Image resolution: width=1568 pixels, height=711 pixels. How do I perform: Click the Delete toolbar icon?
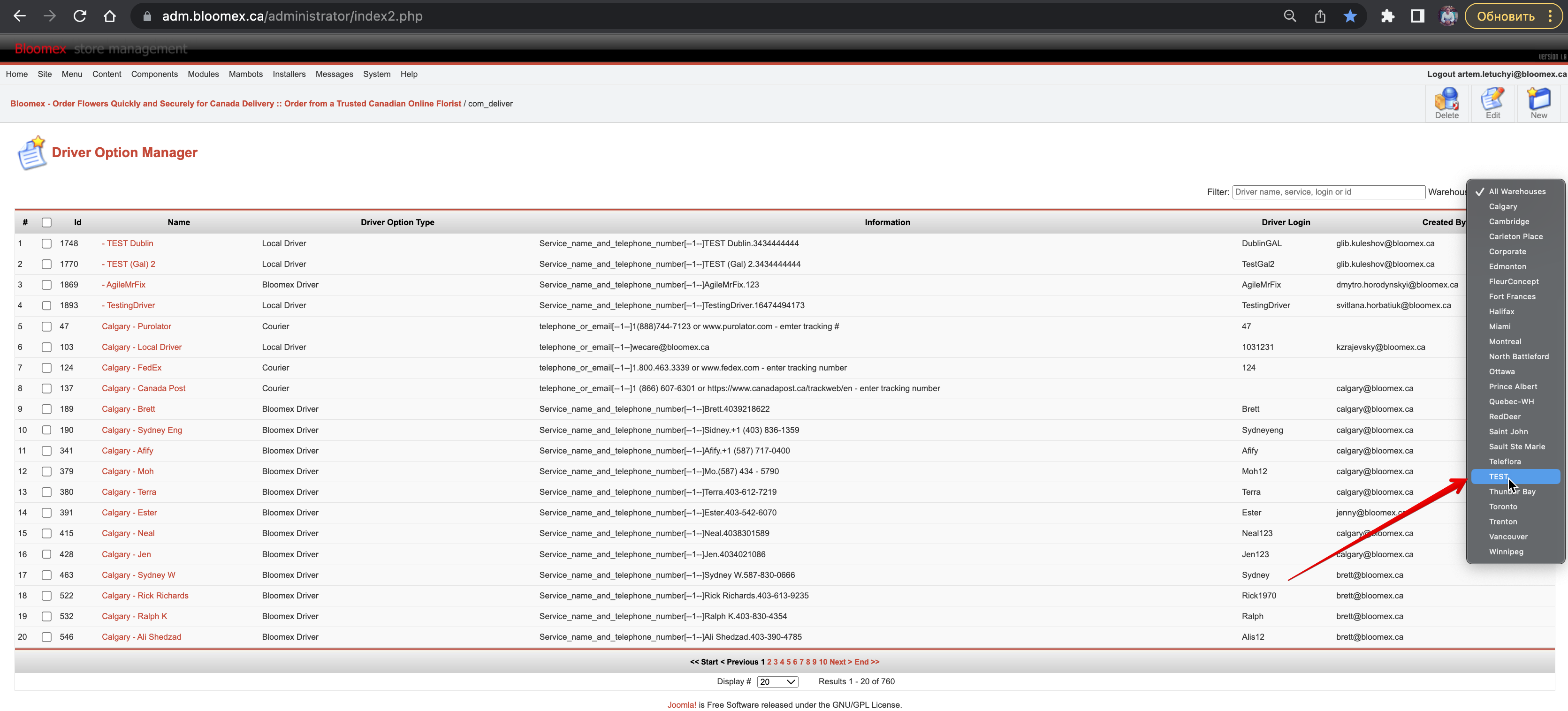(1446, 103)
